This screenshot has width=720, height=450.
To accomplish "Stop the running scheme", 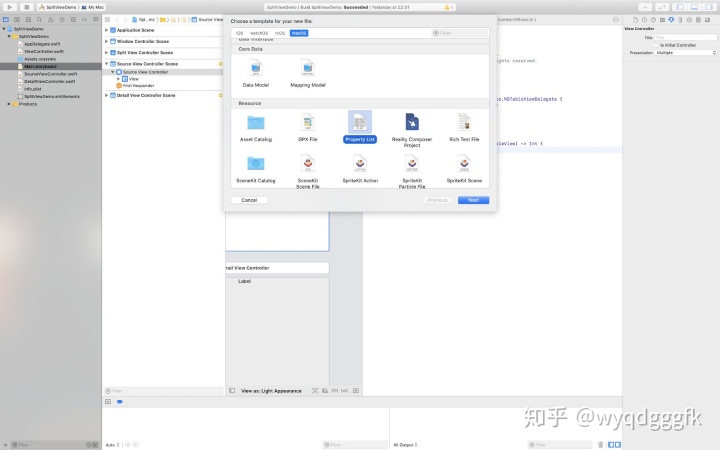I will 26,7.
